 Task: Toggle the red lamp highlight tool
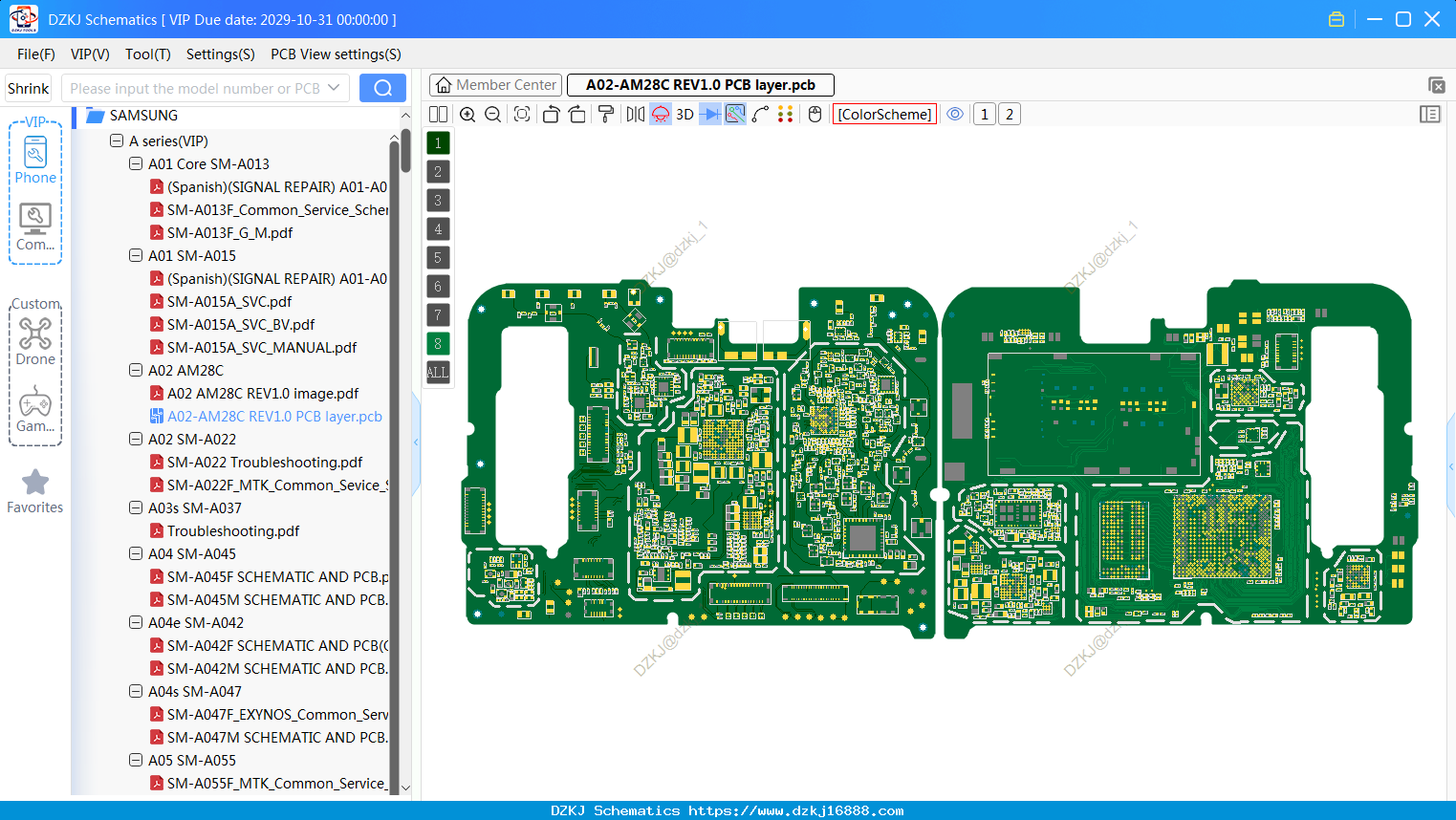click(661, 115)
